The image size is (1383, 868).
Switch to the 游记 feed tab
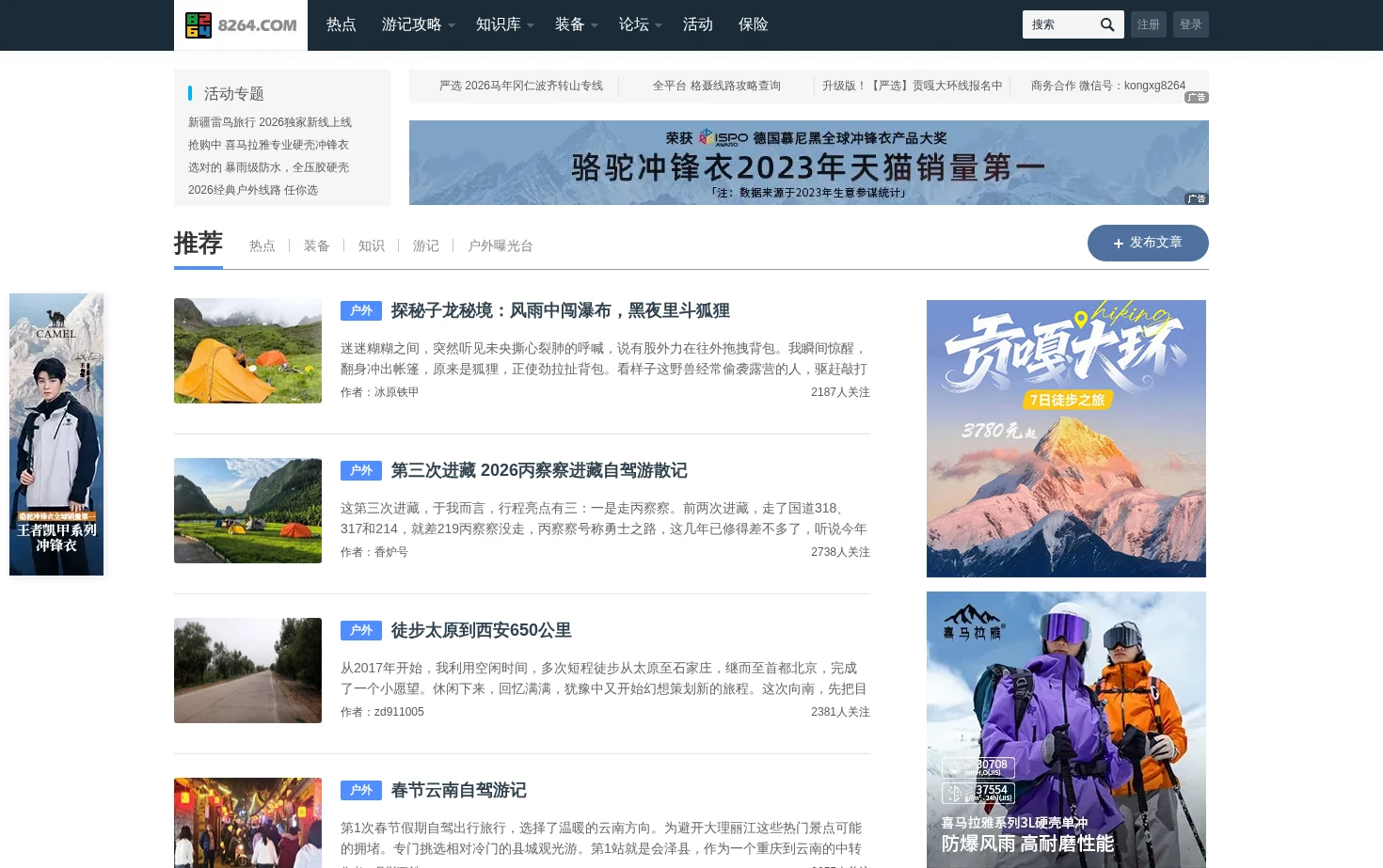click(x=426, y=245)
